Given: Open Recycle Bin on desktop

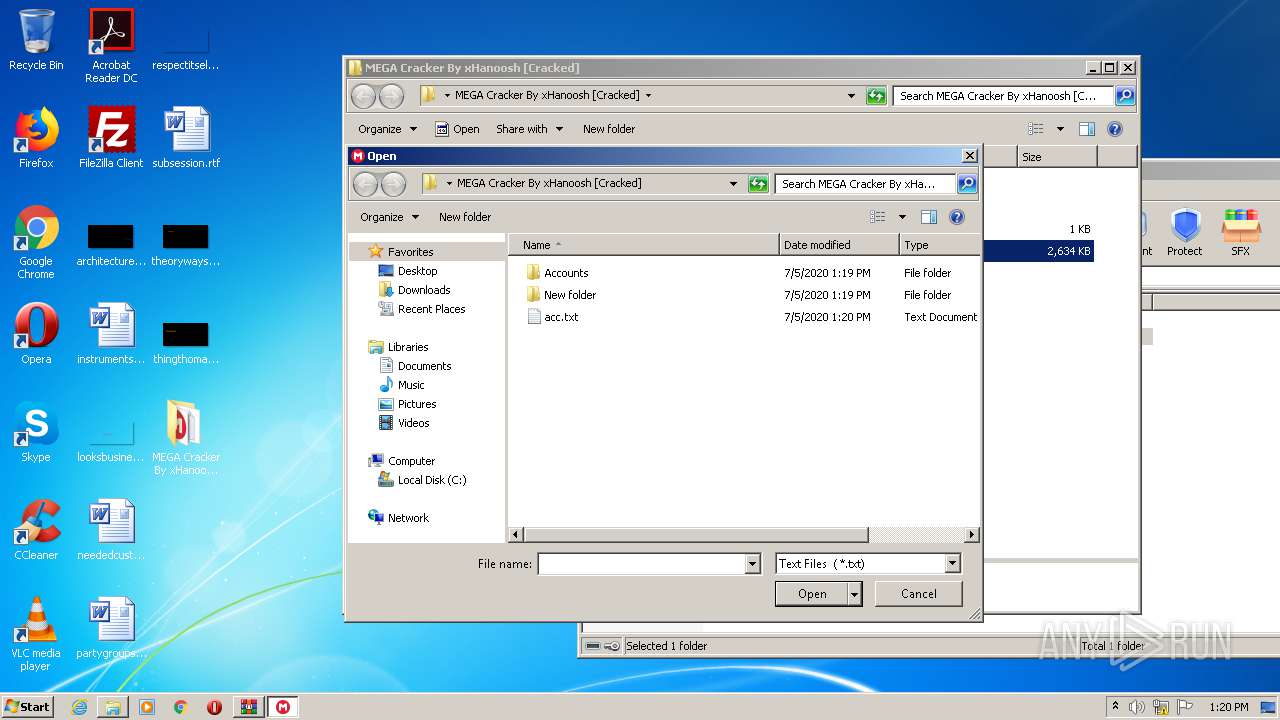Looking at the screenshot, I should pyautogui.click(x=36, y=41).
